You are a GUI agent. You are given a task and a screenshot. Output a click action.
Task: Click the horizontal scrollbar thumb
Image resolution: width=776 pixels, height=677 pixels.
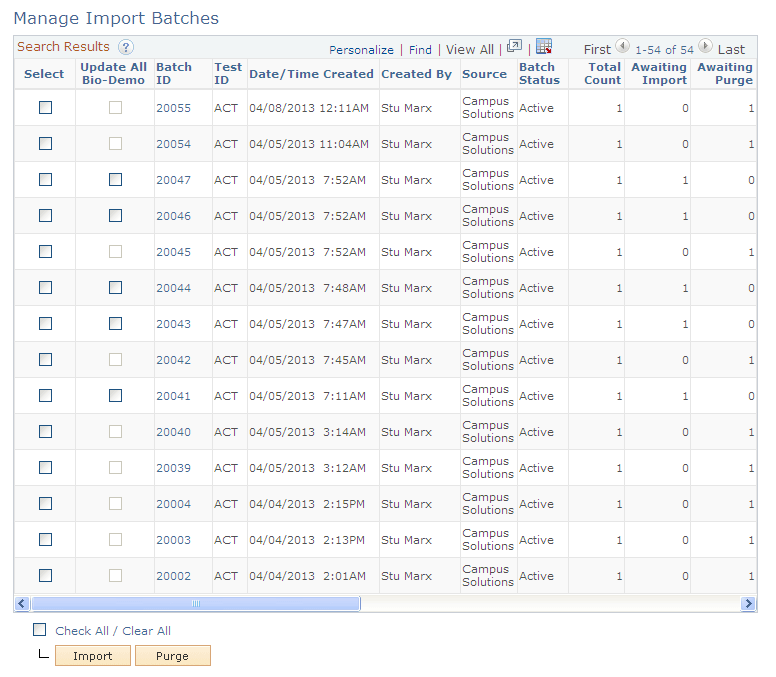point(195,603)
